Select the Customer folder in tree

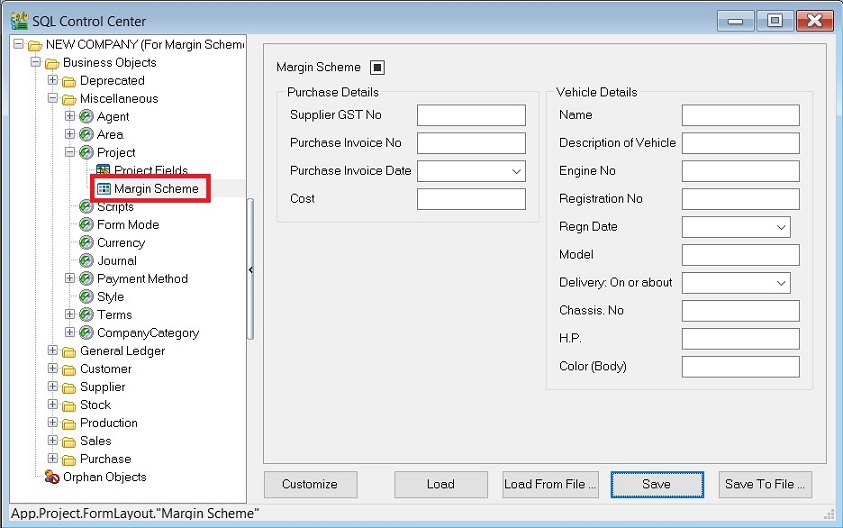tap(105, 369)
